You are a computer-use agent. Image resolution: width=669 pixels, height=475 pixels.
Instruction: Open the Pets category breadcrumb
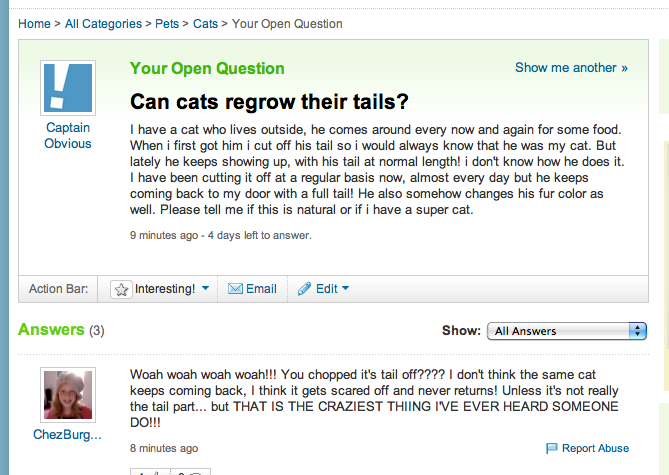167,24
